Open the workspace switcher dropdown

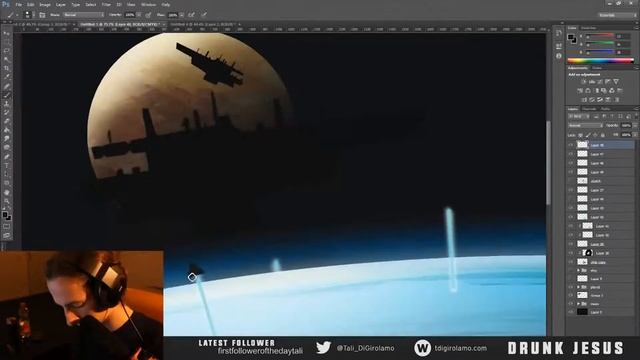pos(617,15)
